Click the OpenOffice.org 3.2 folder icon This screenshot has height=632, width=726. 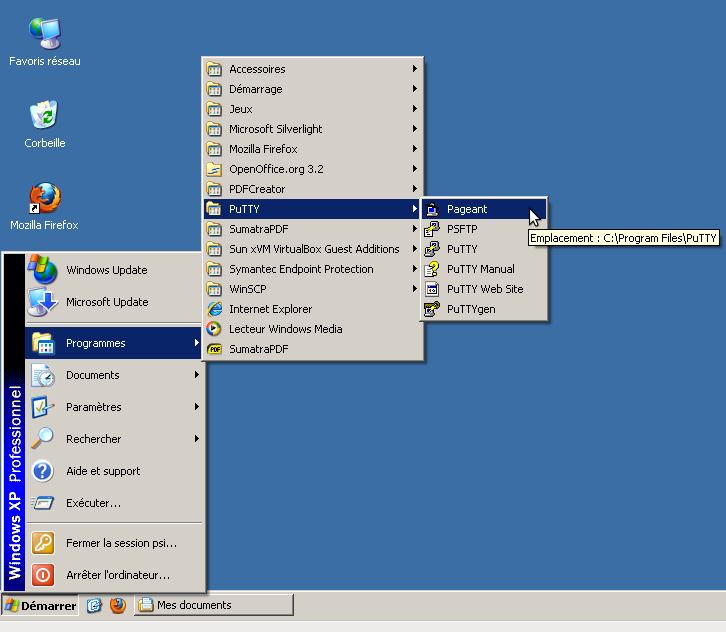(214, 169)
